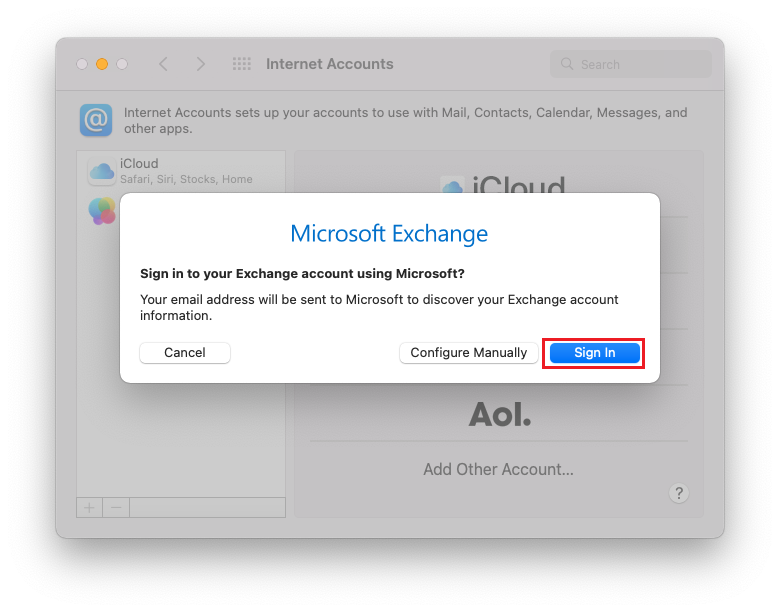Click Add Other Account… option
Screen dimensions: 780x612
498,469
